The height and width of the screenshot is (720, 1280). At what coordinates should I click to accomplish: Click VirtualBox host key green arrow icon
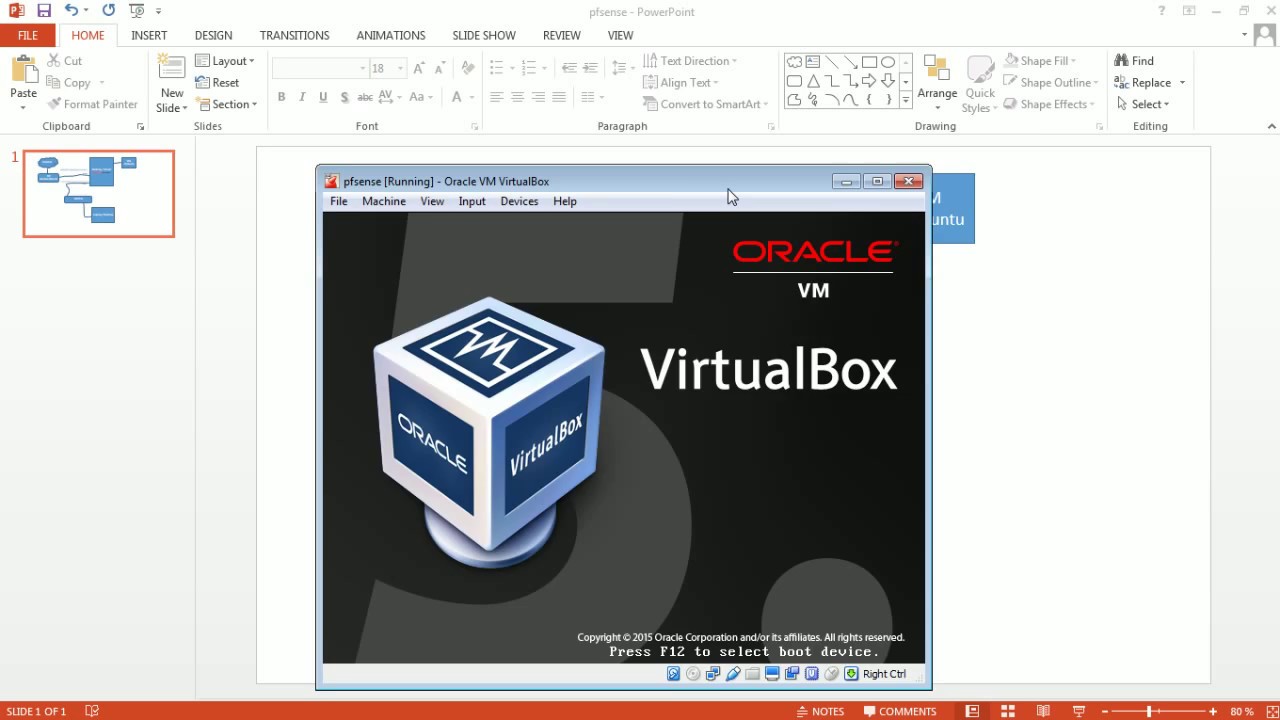(851, 674)
